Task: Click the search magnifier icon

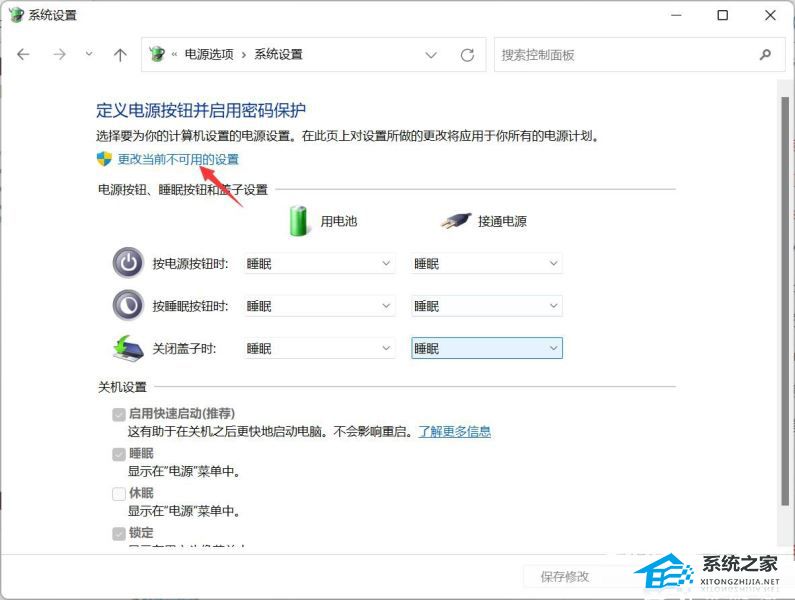Action: coord(765,55)
